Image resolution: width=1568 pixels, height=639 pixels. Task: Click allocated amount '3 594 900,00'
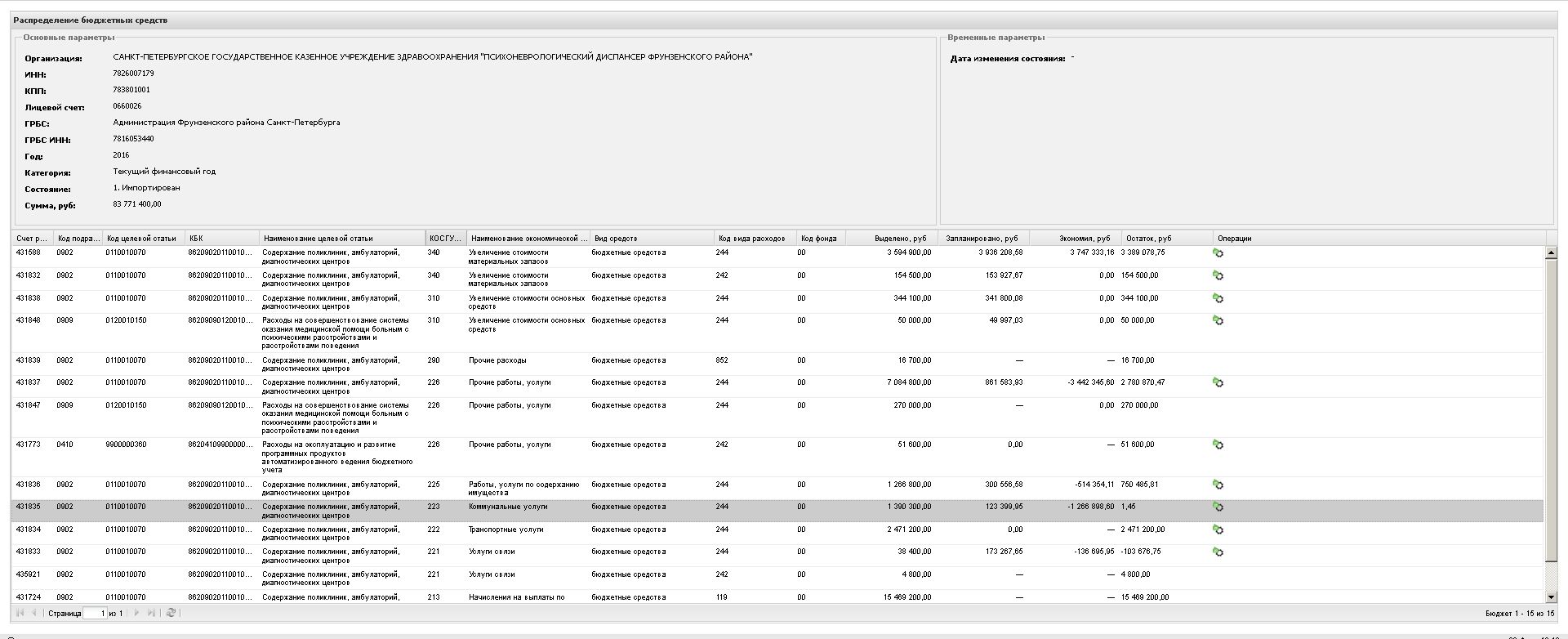(x=909, y=252)
